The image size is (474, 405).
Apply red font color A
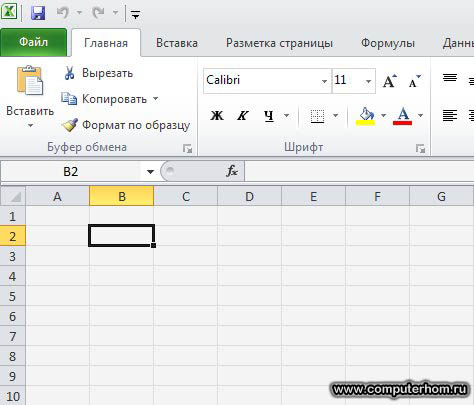403,116
